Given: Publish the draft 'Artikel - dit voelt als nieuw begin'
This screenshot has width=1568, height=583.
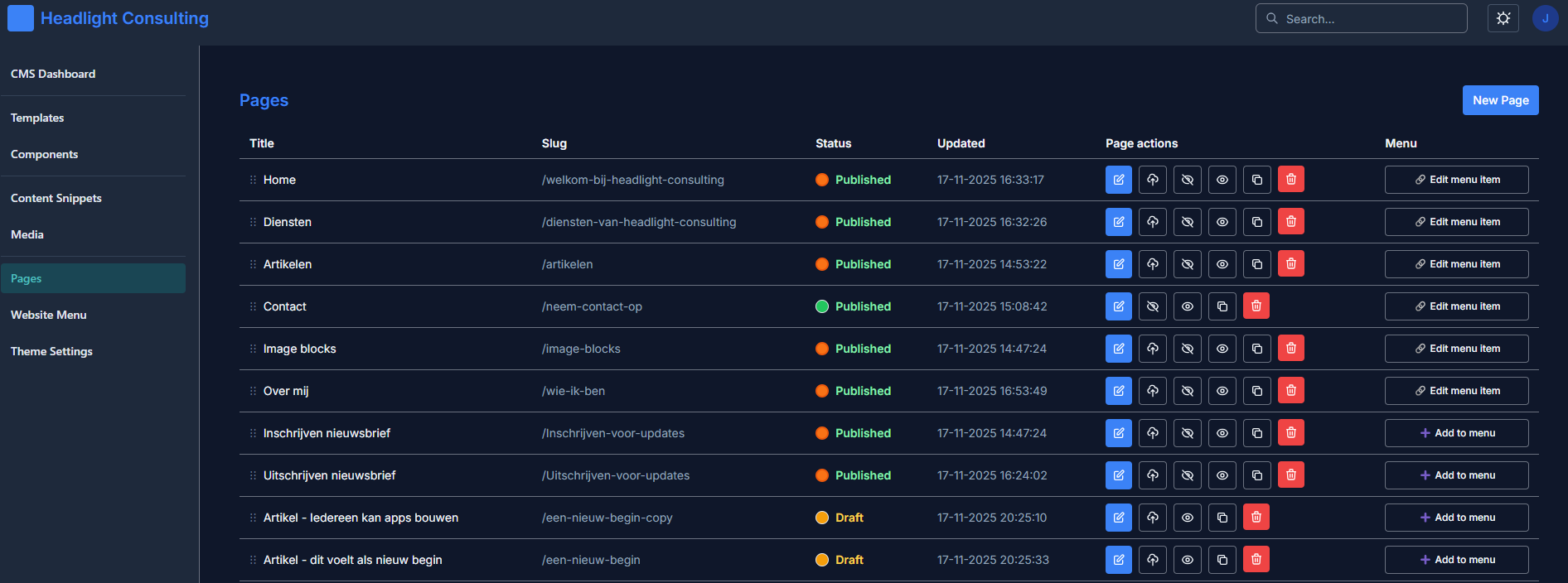Looking at the screenshot, I should click(x=1153, y=560).
